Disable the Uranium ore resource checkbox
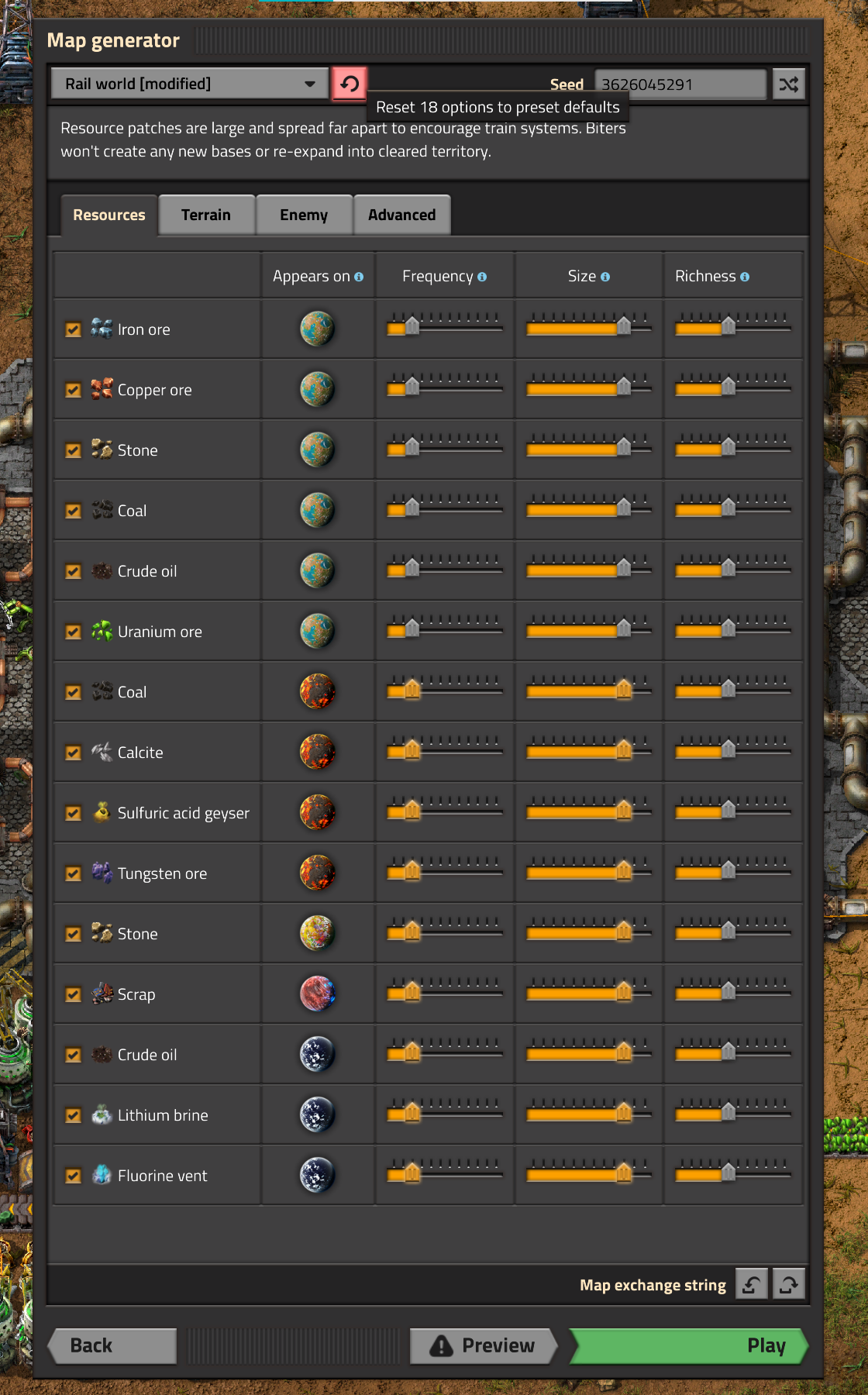Viewport: 868px width, 1395px height. click(x=74, y=632)
